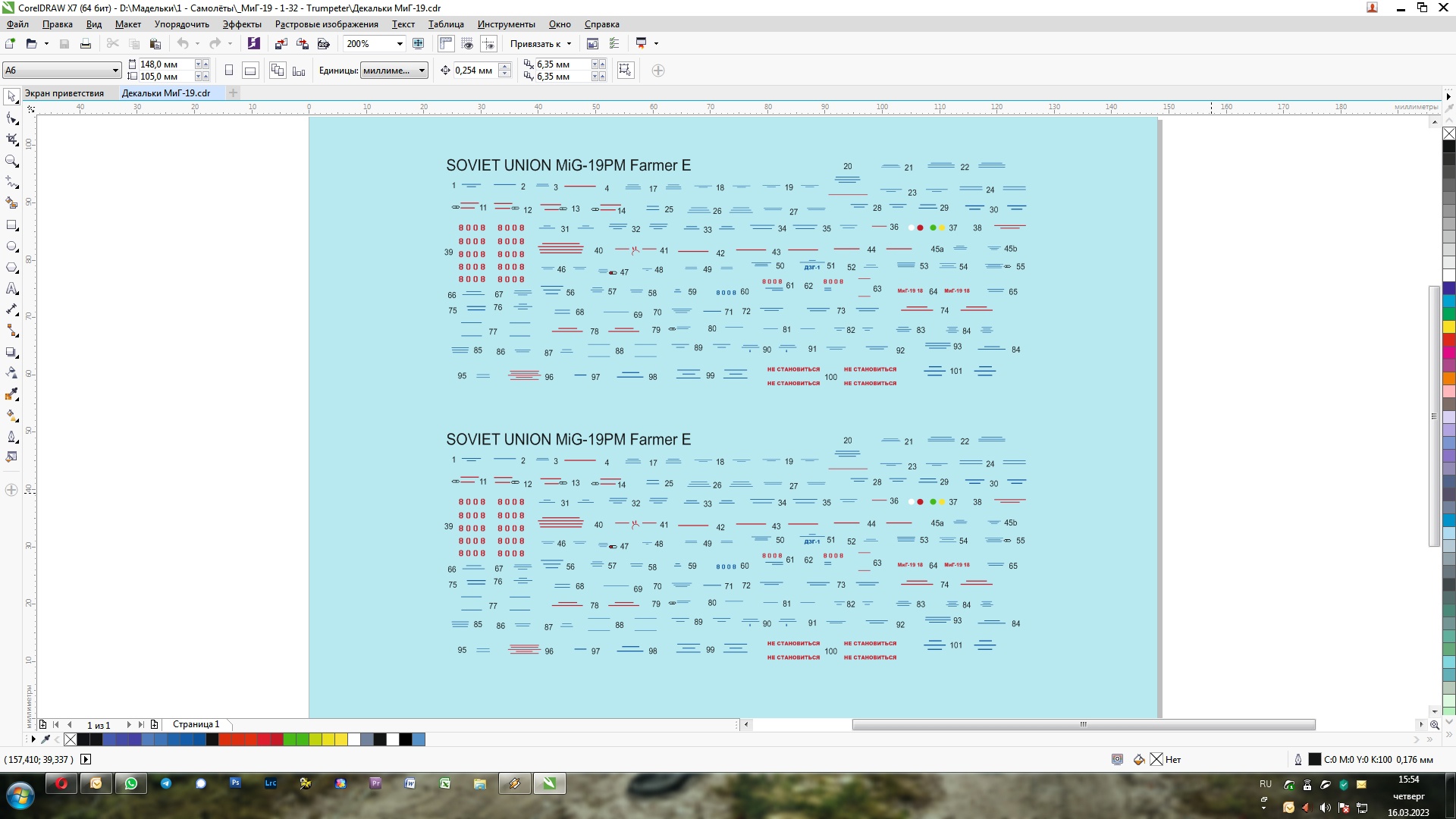Select the Rectangle tool

coord(11,225)
